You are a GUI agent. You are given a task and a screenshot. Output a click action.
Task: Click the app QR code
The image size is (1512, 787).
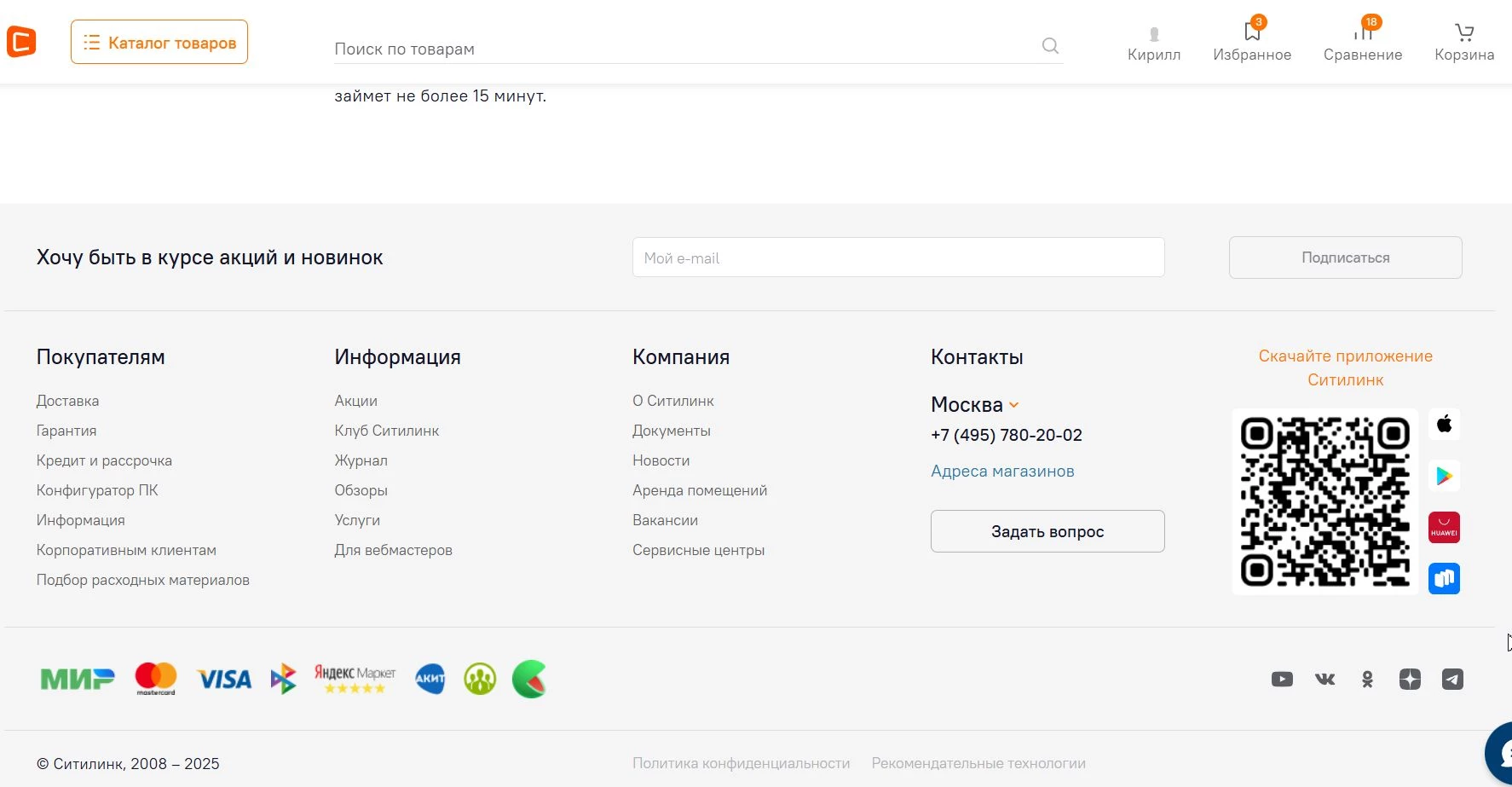click(x=1324, y=501)
